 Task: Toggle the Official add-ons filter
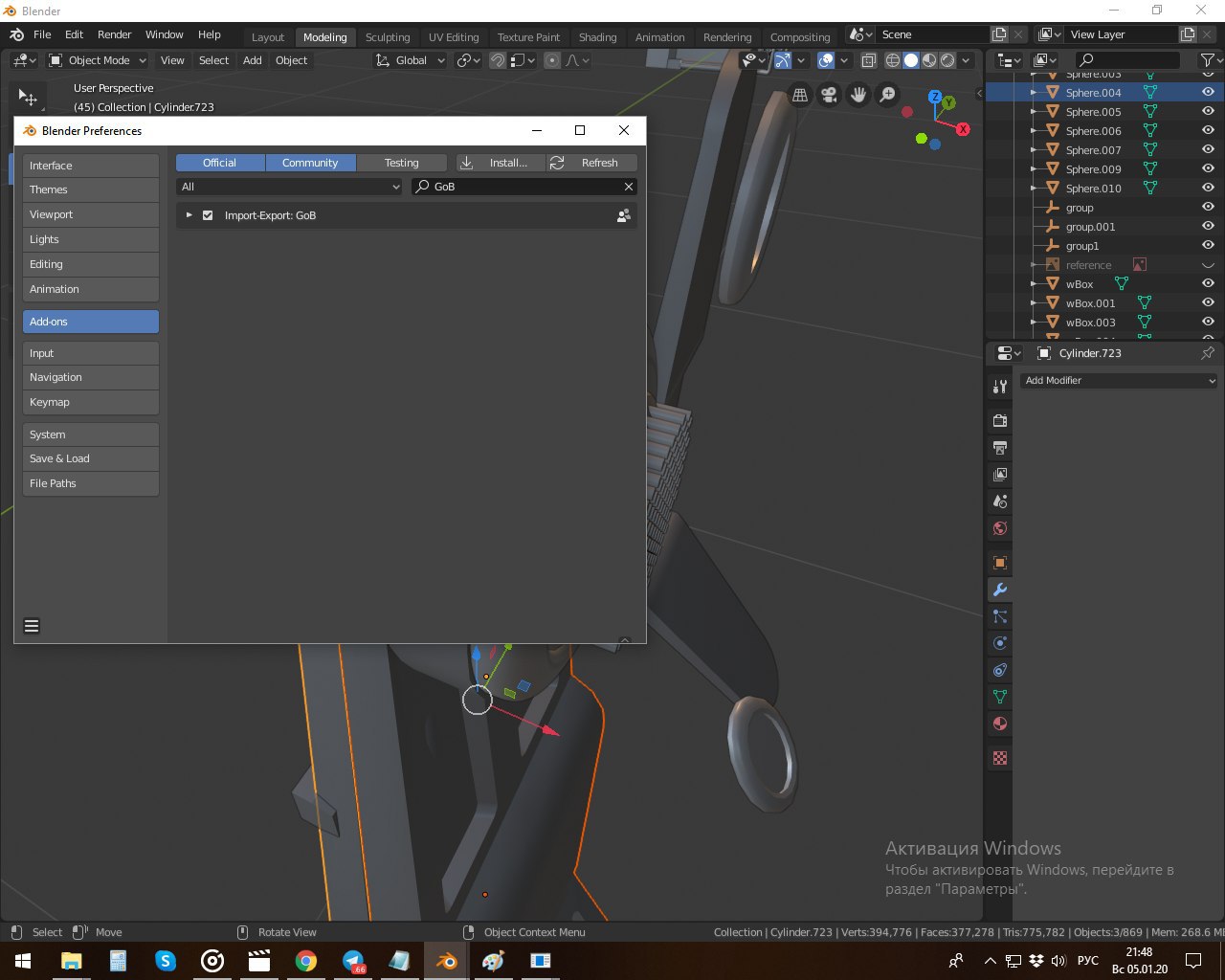click(x=220, y=163)
